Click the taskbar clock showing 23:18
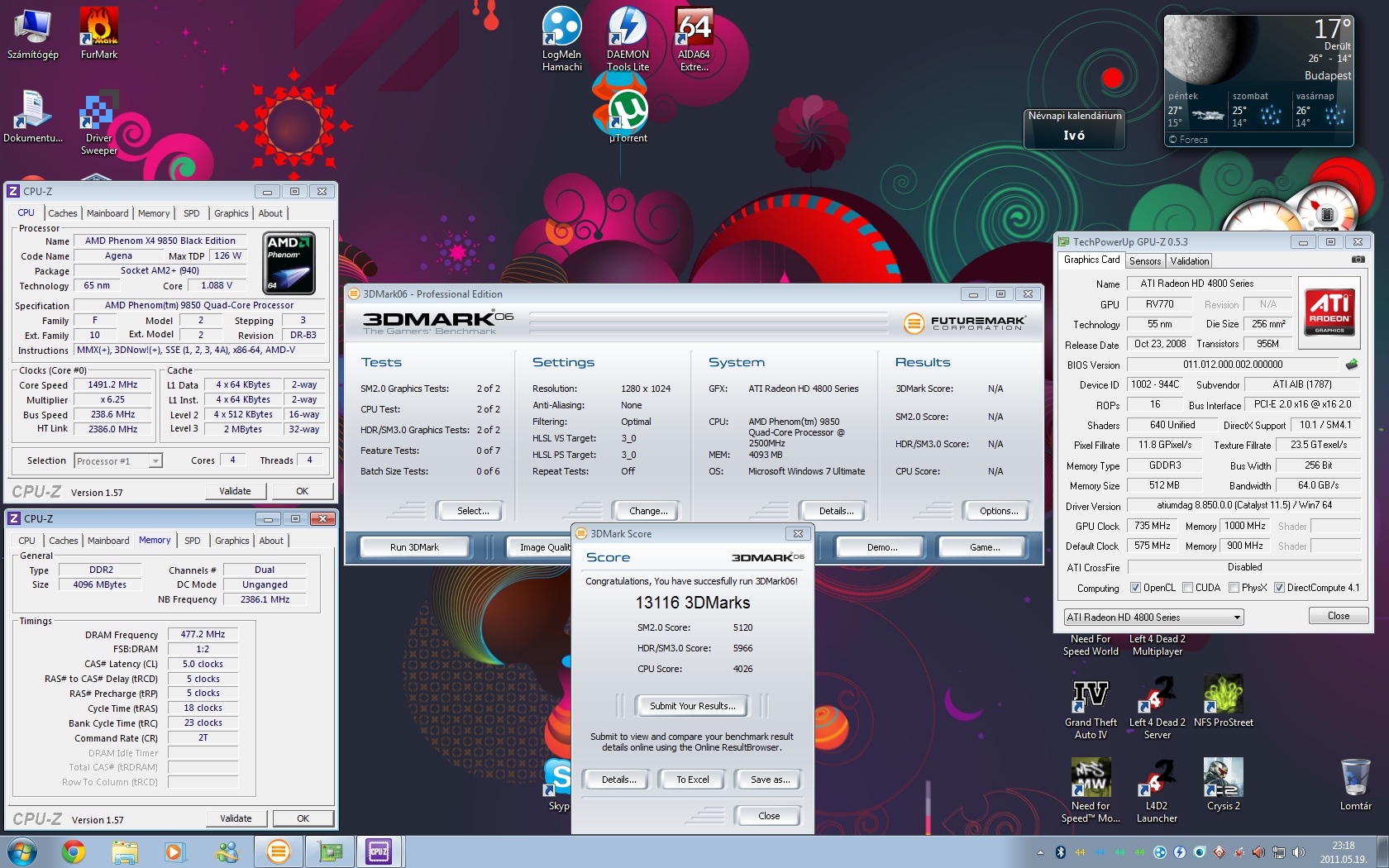The width and height of the screenshot is (1389, 868). pyautogui.click(x=1343, y=852)
